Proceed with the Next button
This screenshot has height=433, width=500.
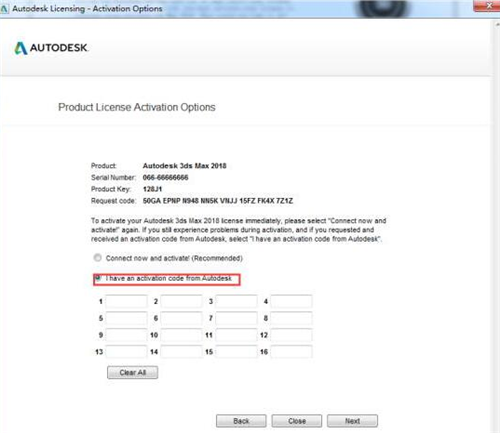tap(352, 421)
